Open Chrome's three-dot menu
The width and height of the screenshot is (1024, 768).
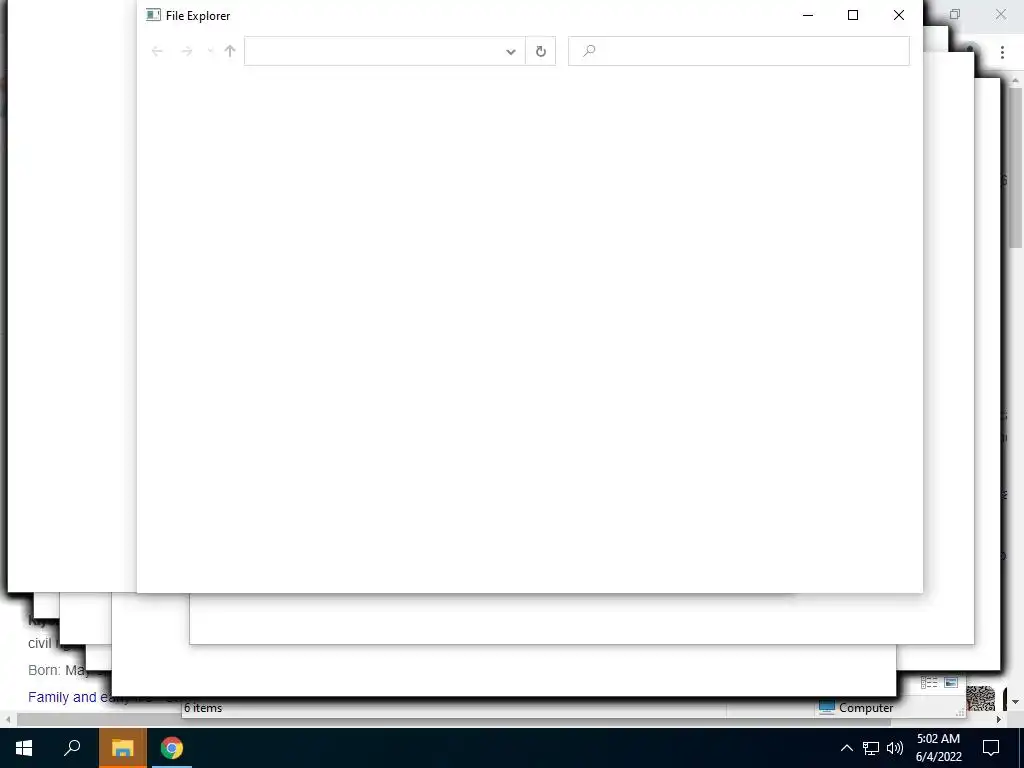1002,52
